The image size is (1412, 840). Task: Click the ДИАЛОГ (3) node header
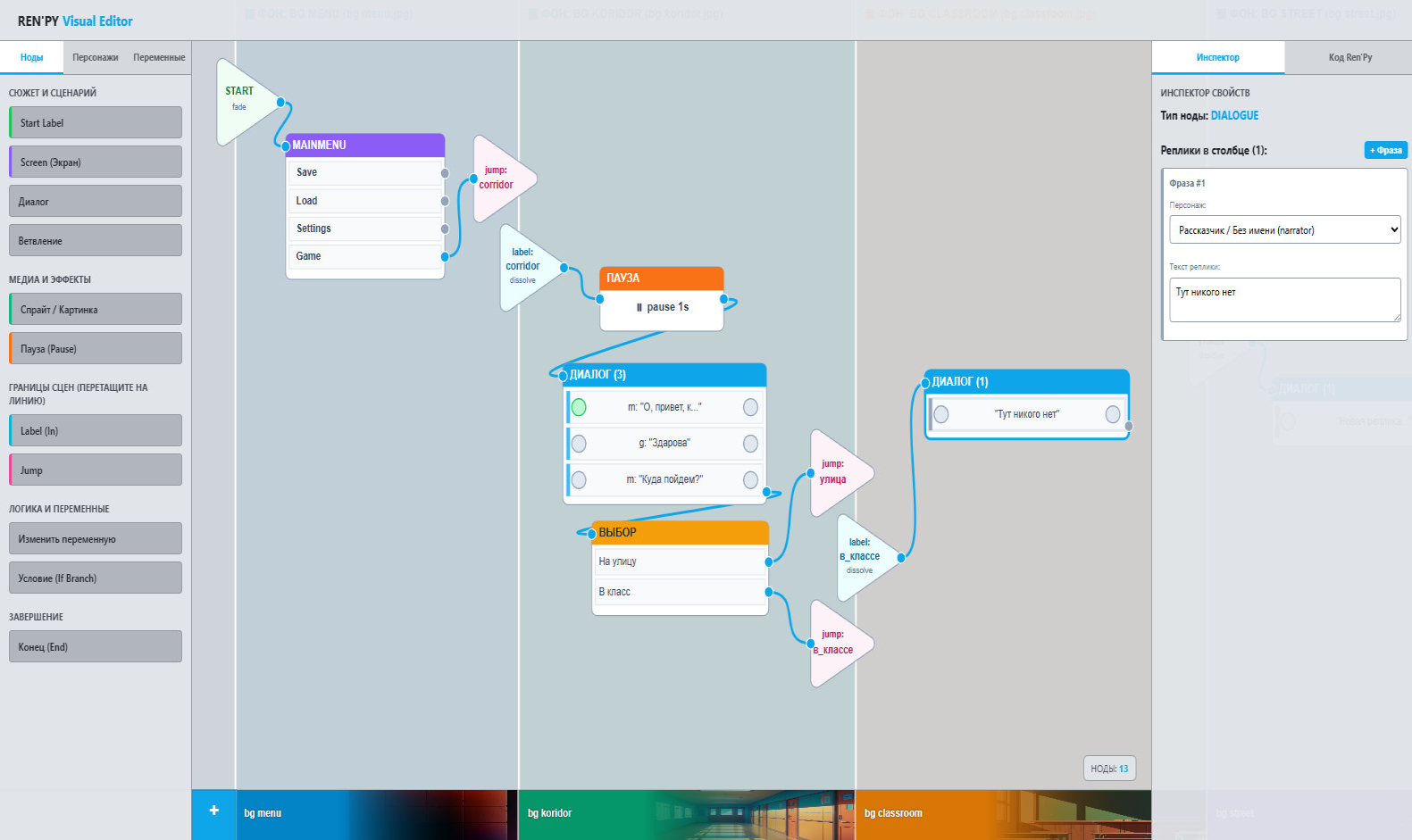pos(664,374)
